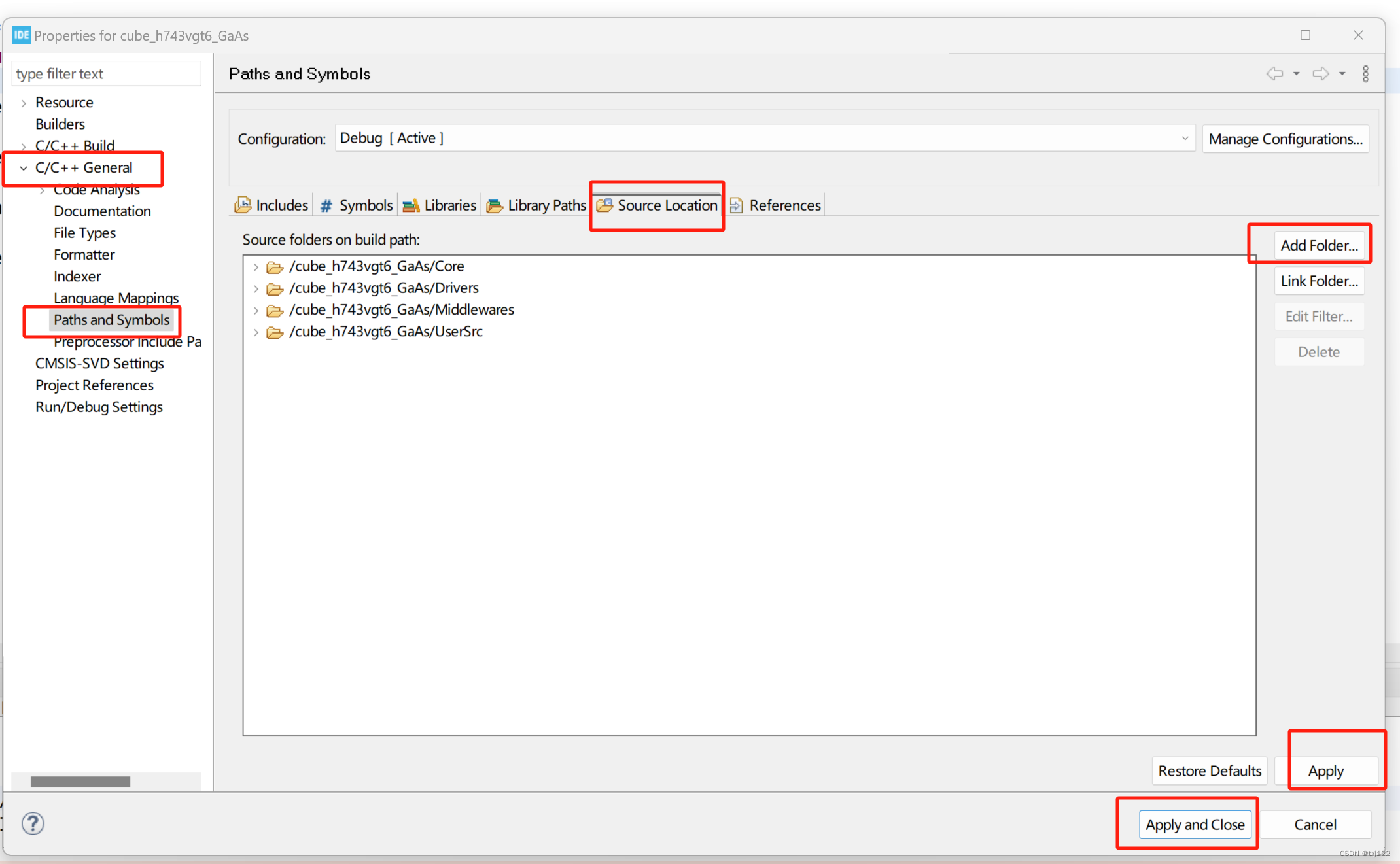
Task: Click the help question mark icon
Action: tap(33, 823)
